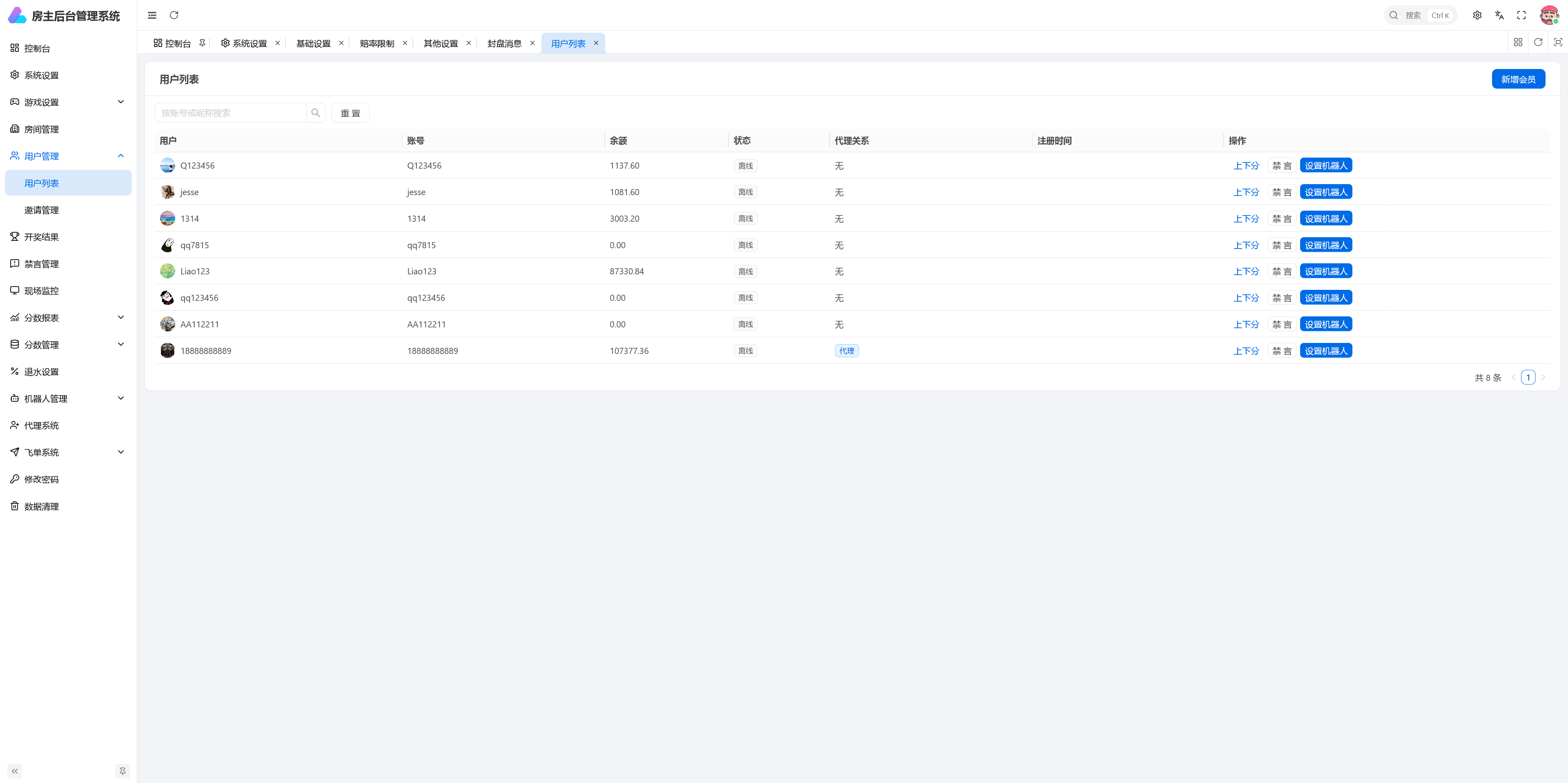
Task: Close the 系统设置 tab
Action: click(x=278, y=42)
